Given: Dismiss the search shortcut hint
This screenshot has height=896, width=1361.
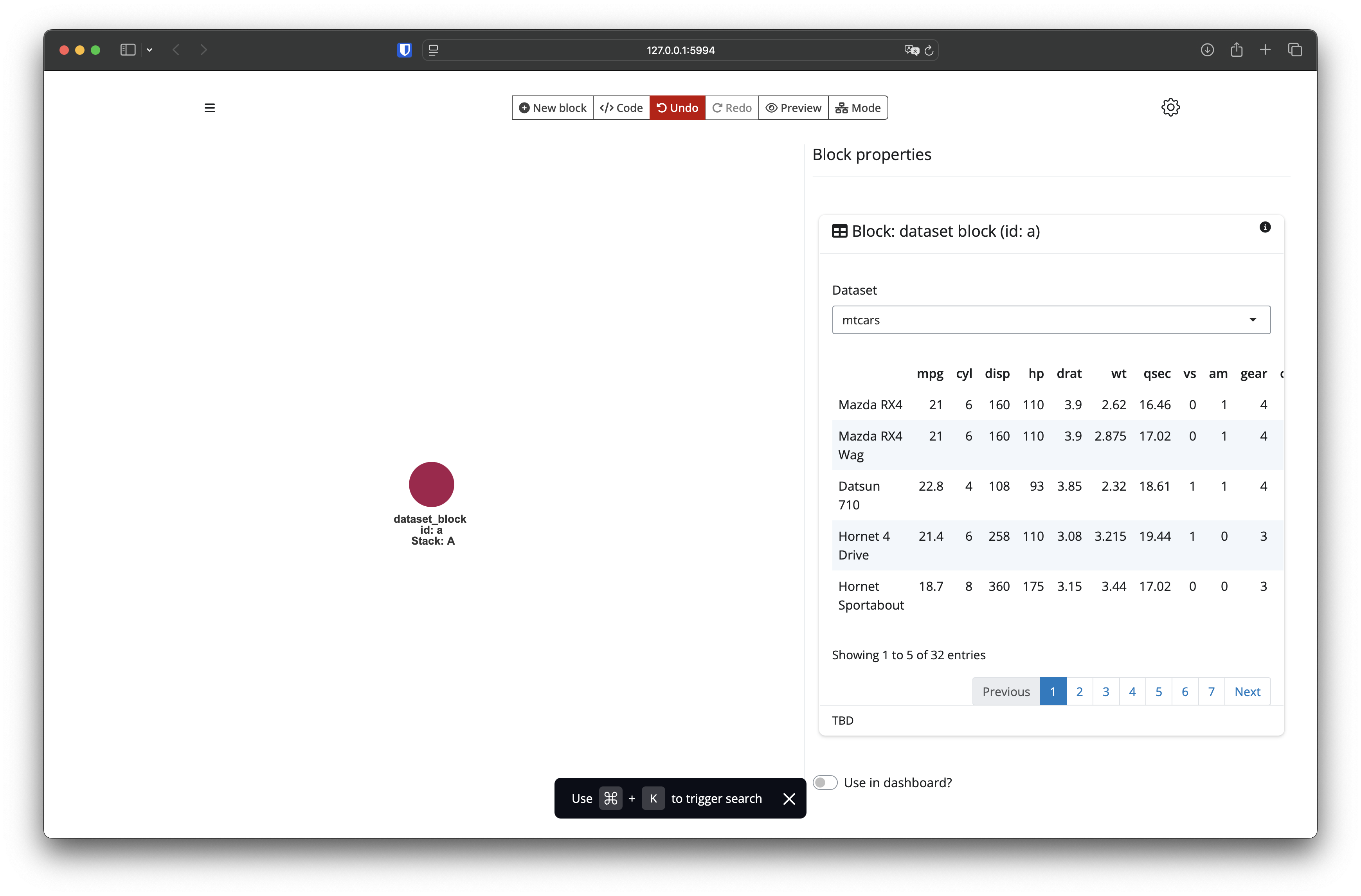Looking at the screenshot, I should pos(789,798).
